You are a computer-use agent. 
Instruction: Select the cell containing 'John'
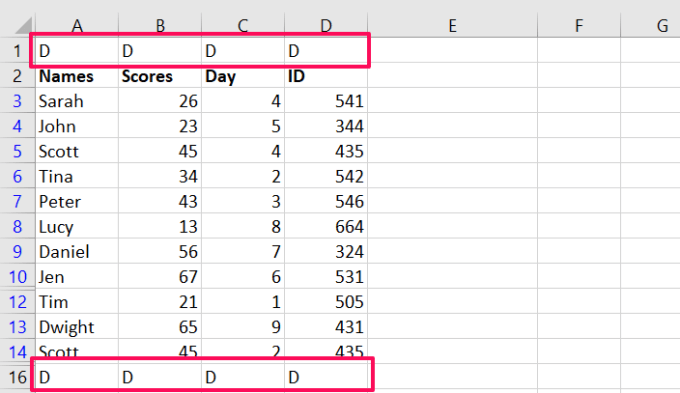click(x=77, y=126)
